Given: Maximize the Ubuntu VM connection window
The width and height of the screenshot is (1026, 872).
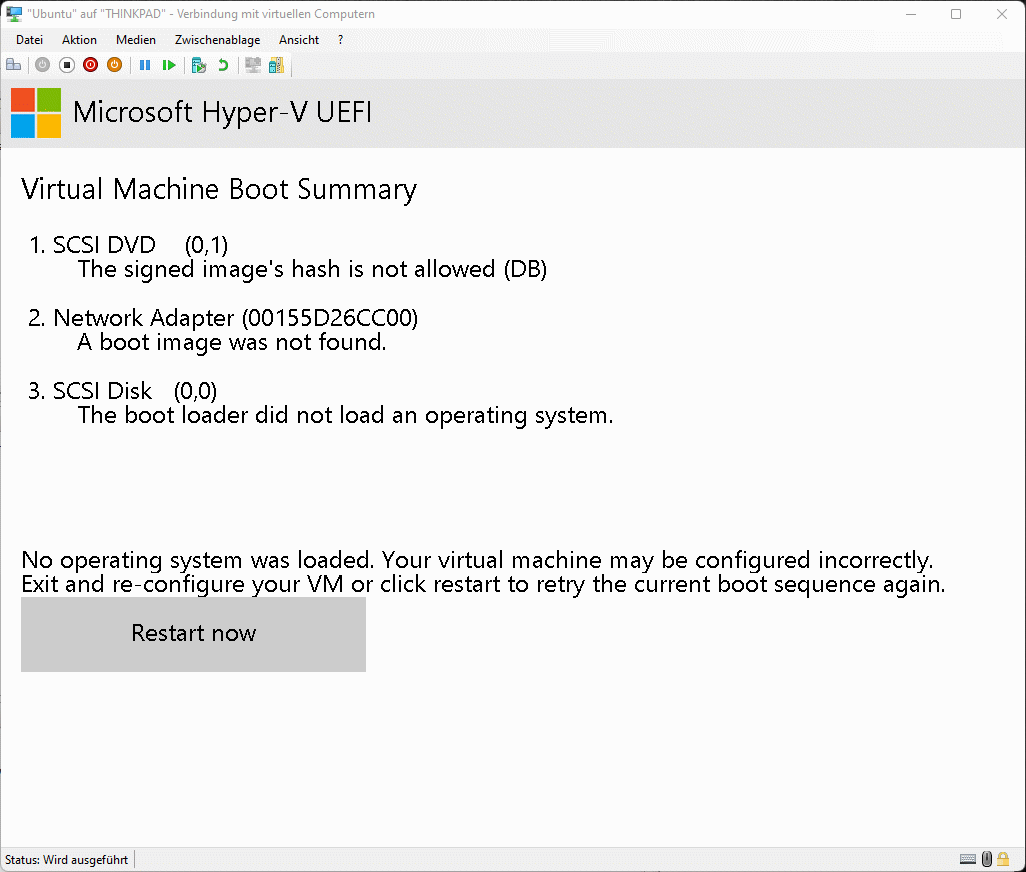Looking at the screenshot, I should coord(956,14).
